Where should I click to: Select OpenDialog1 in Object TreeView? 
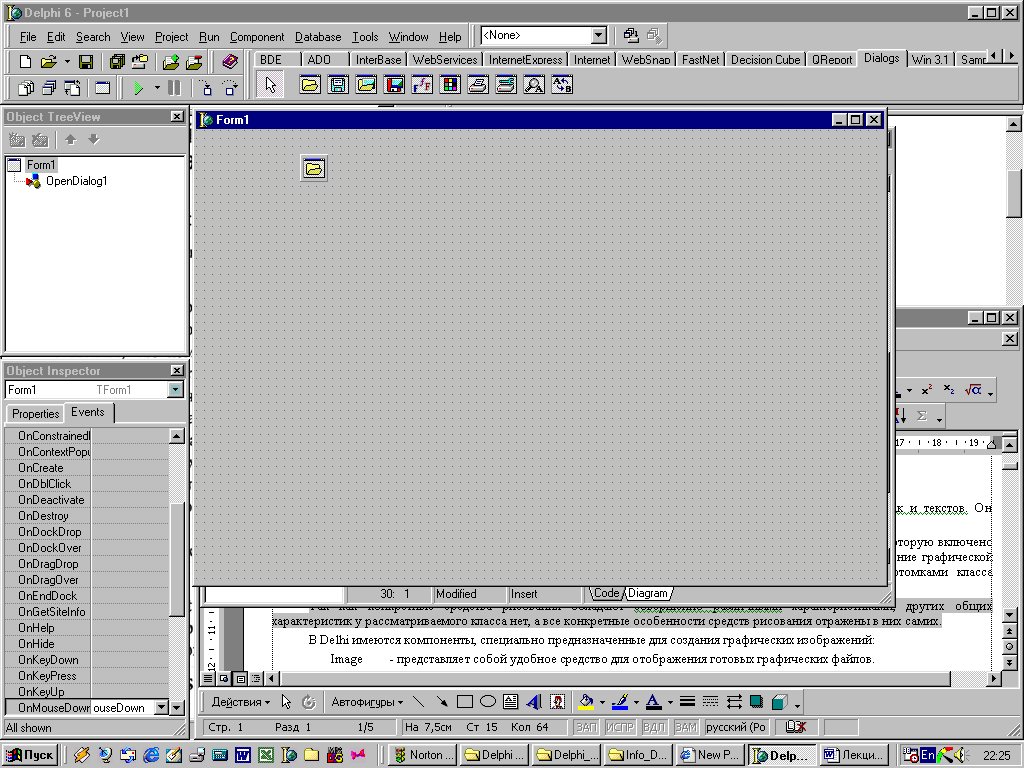coord(76,181)
